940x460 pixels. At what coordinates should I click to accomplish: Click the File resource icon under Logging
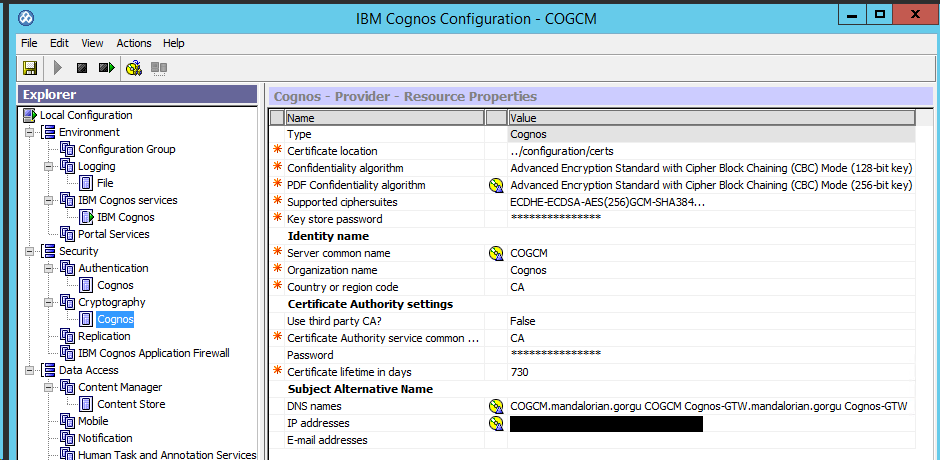(x=86, y=183)
